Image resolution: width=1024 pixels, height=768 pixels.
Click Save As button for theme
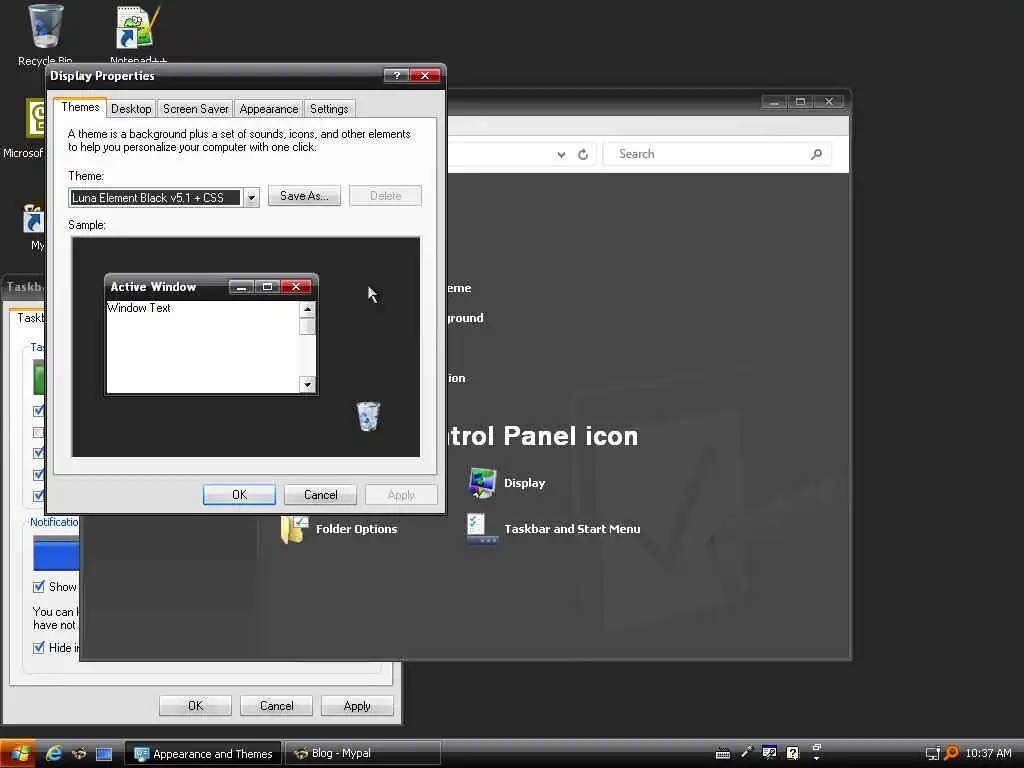(x=304, y=196)
